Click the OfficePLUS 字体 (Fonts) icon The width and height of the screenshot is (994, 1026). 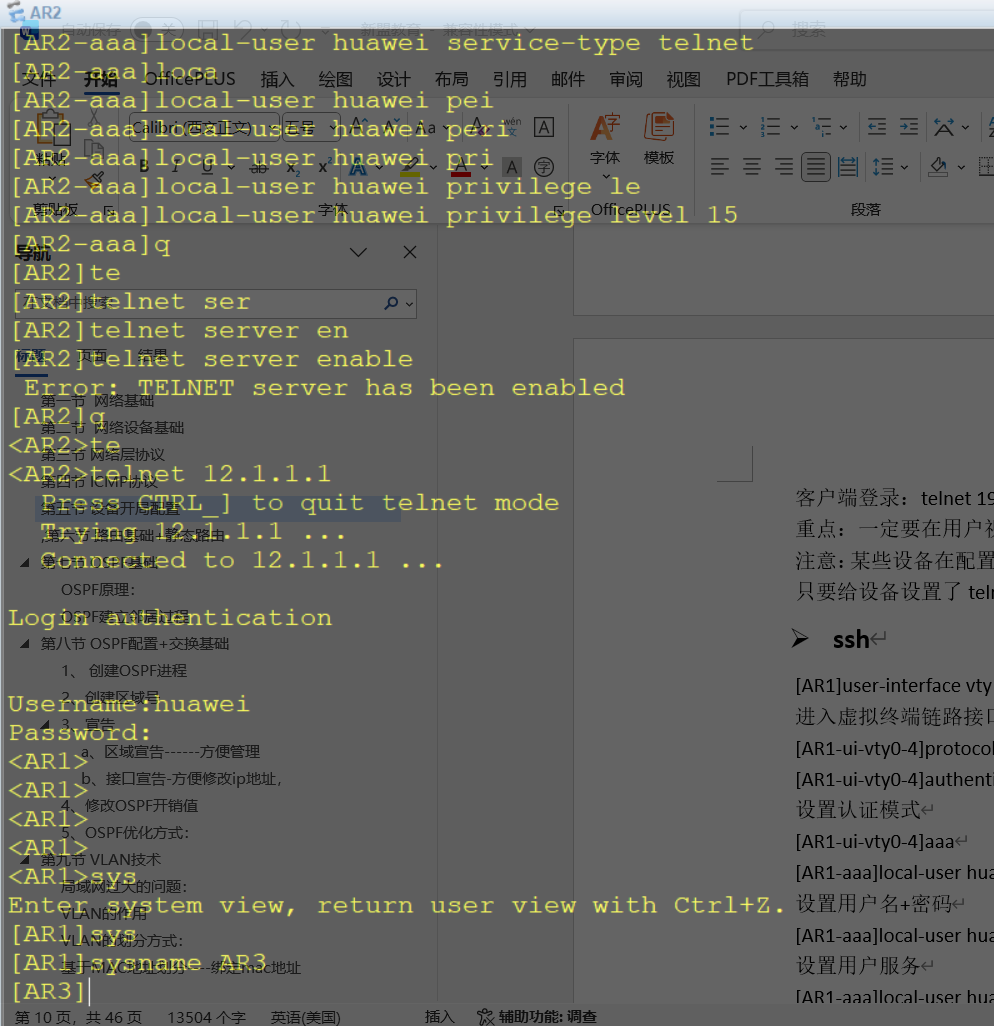click(605, 138)
